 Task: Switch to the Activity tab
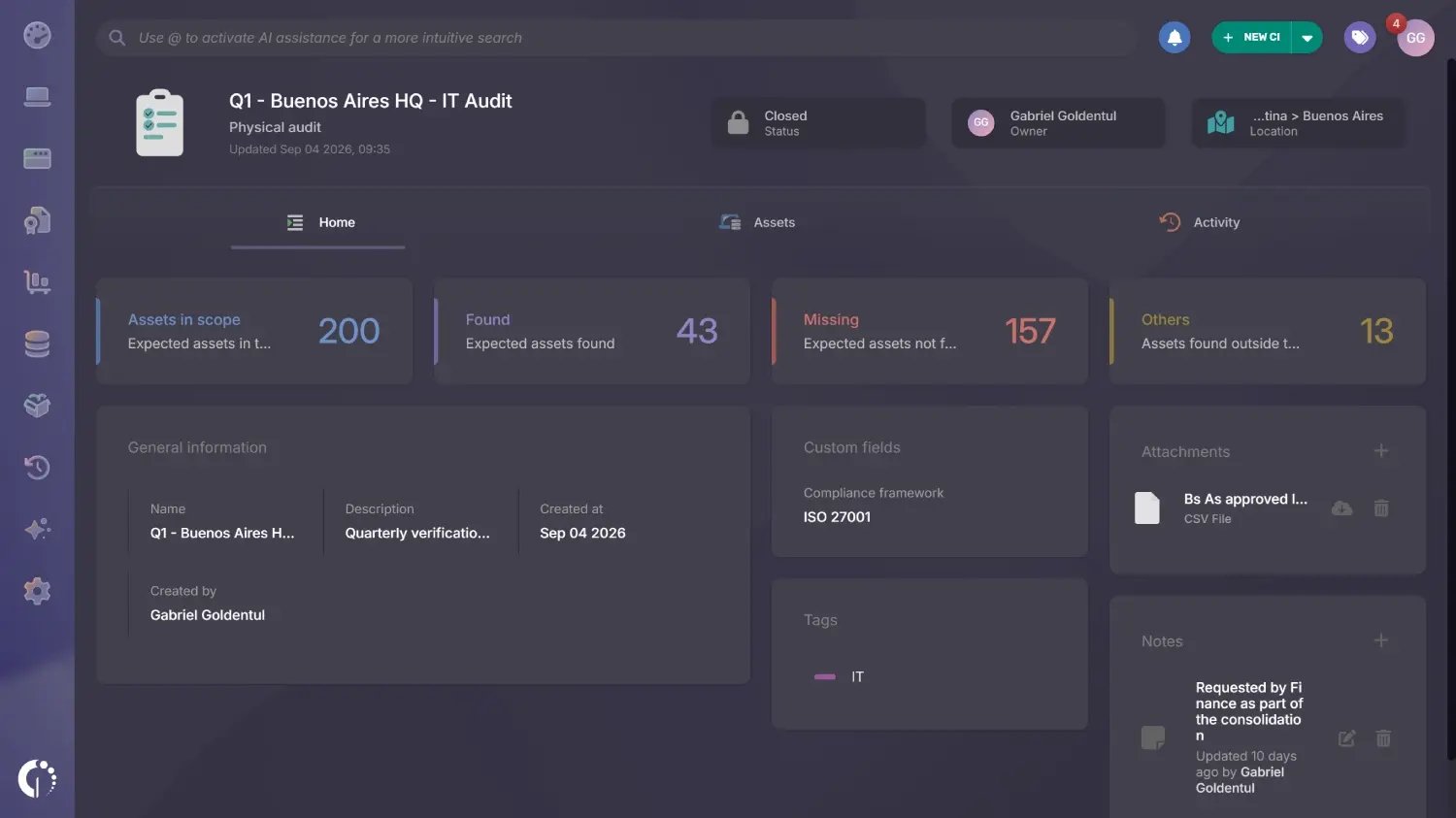pos(1199,222)
